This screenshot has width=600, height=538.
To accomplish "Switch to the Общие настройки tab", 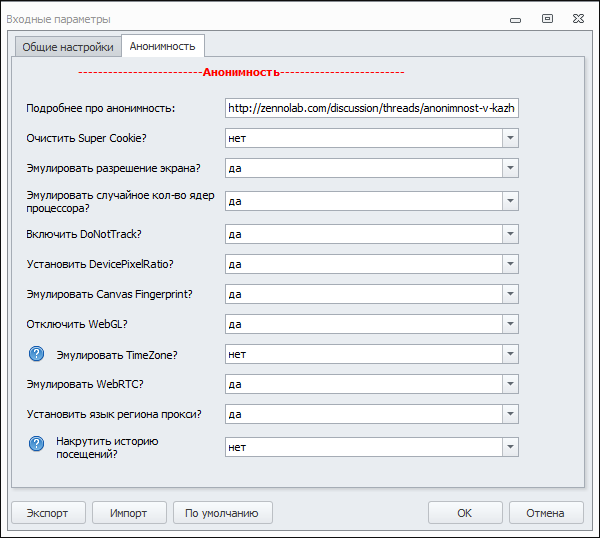I will (68, 47).
